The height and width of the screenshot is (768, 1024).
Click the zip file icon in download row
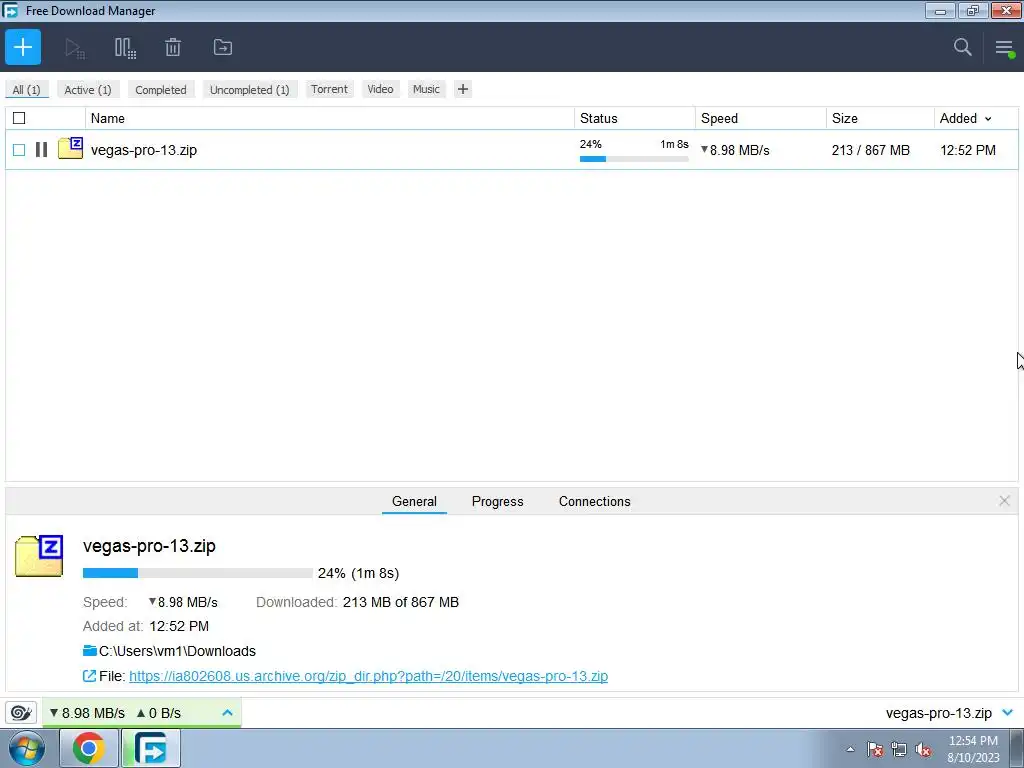tap(71, 148)
